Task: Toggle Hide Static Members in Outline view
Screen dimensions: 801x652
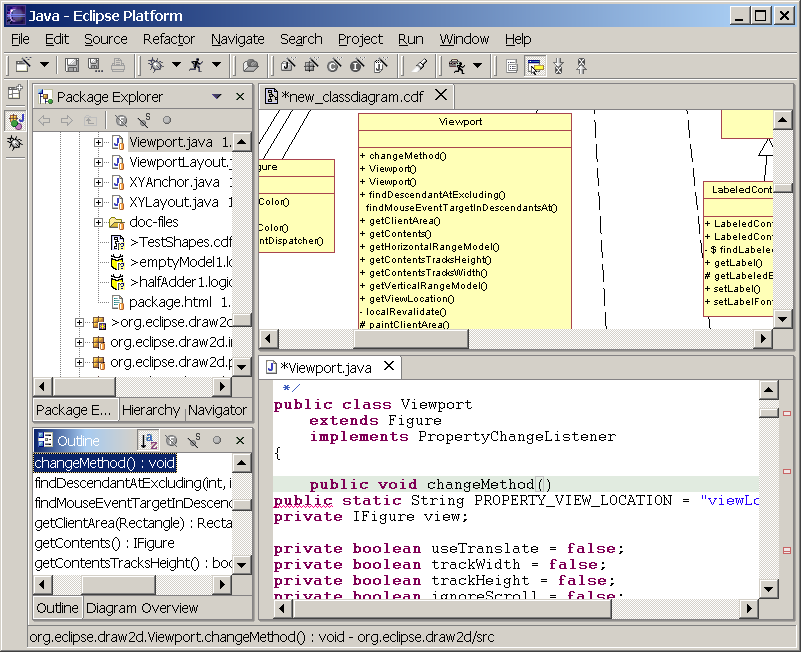Action: tap(194, 440)
